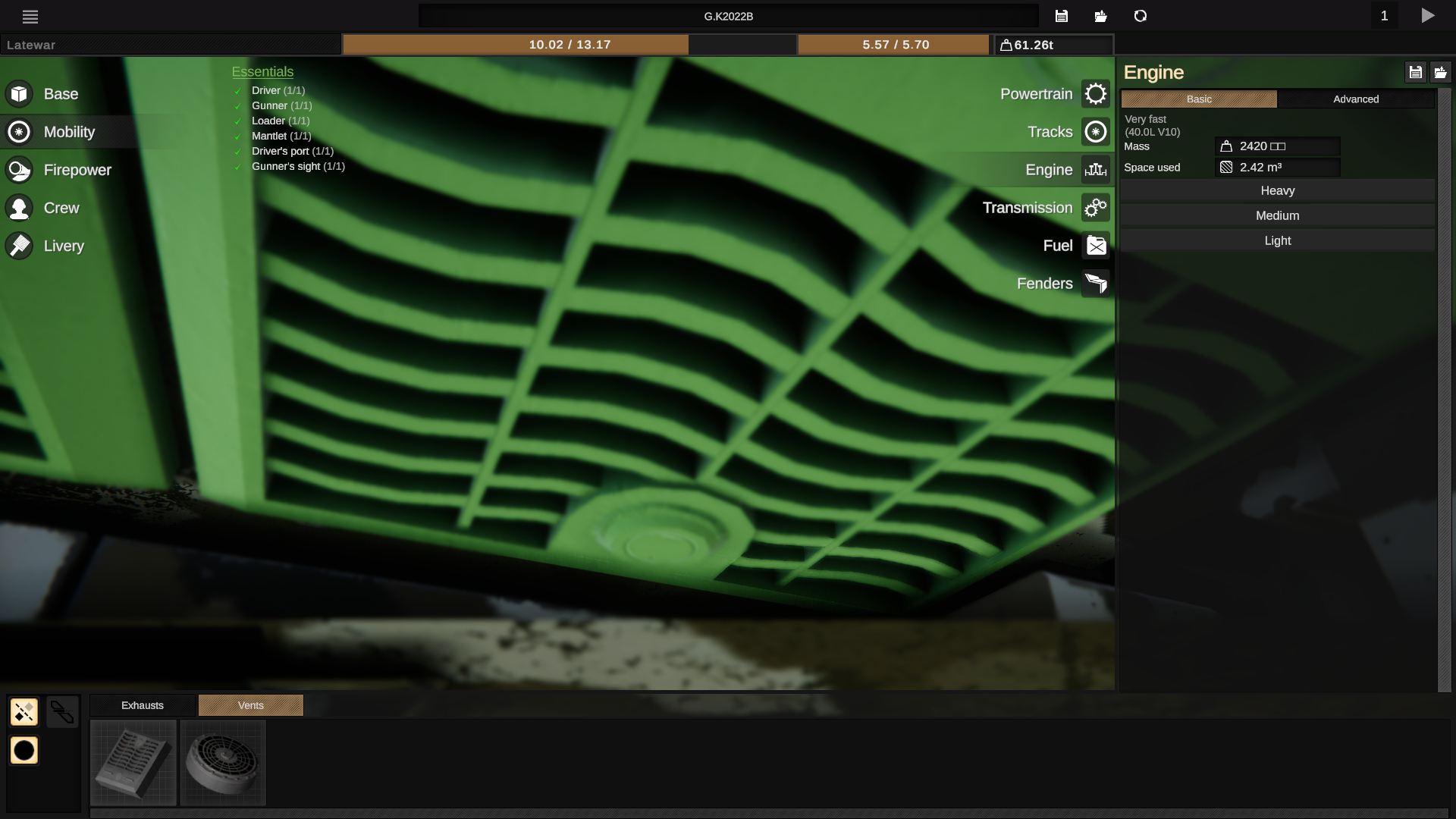The image size is (1456, 819).
Task: Choose the Medium engine preset
Action: pyautogui.click(x=1278, y=216)
